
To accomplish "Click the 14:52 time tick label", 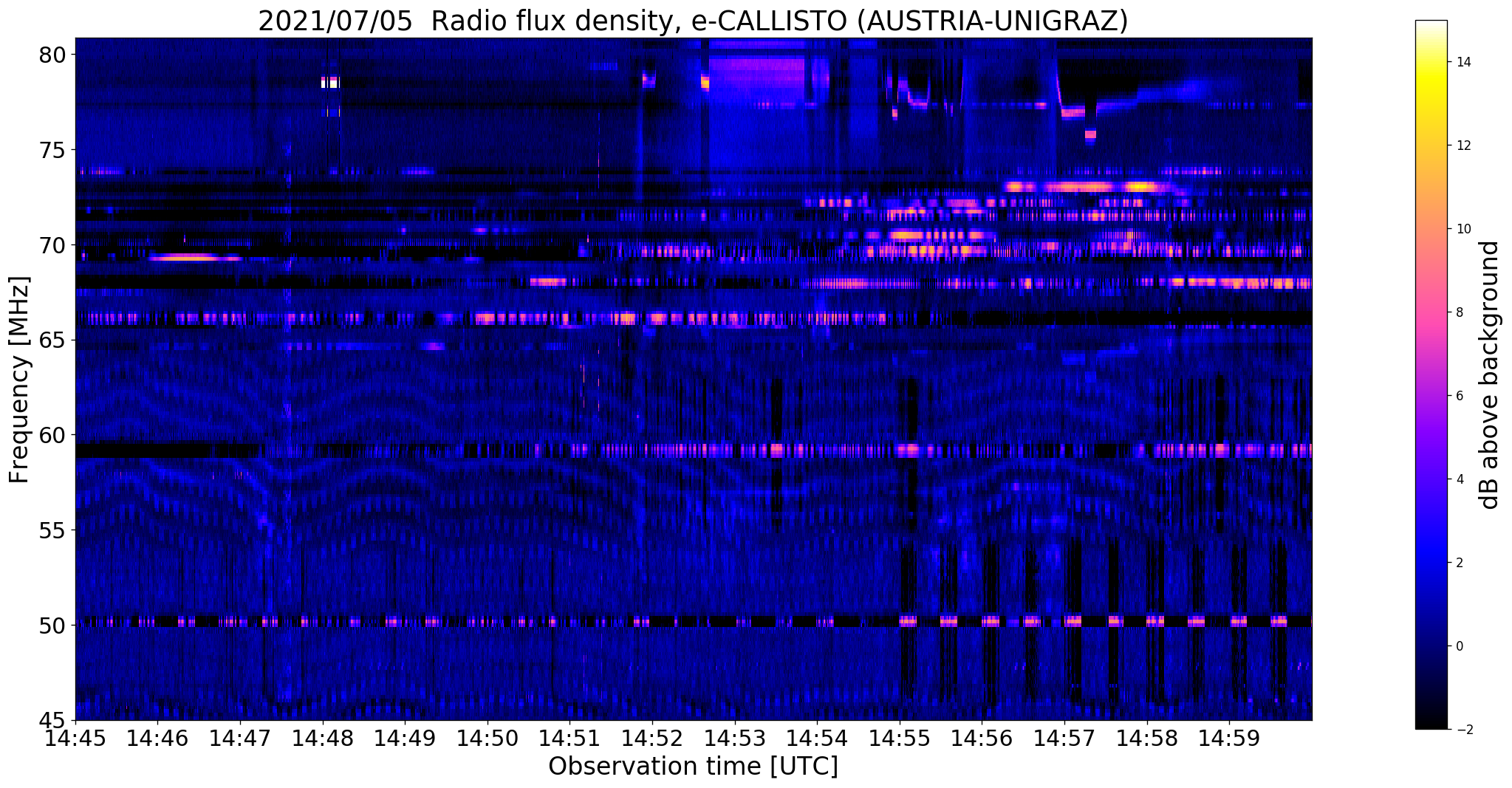I will click(652, 738).
